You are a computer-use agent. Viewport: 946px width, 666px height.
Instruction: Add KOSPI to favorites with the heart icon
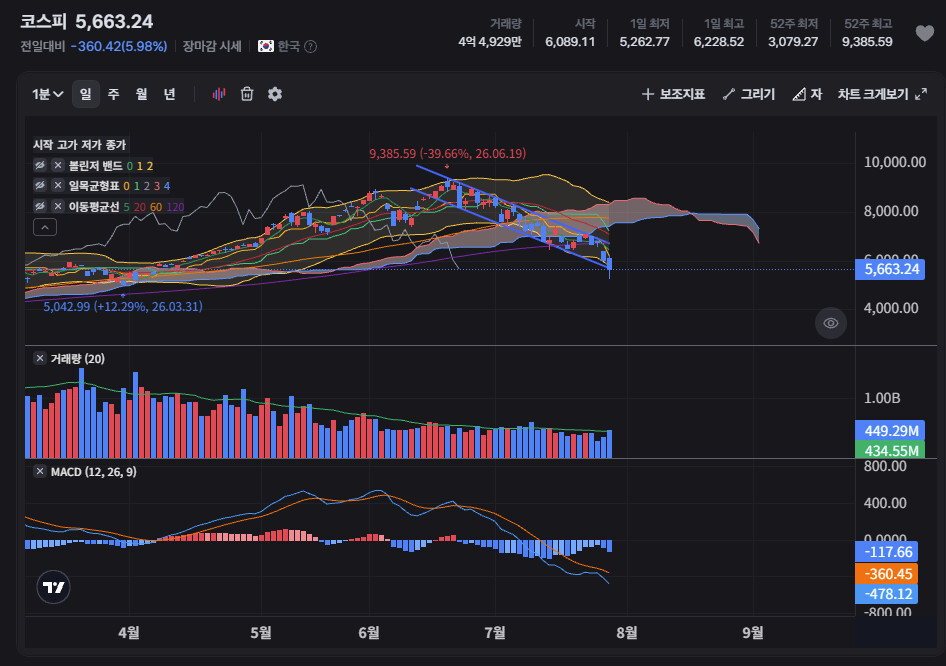tap(924, 33)
